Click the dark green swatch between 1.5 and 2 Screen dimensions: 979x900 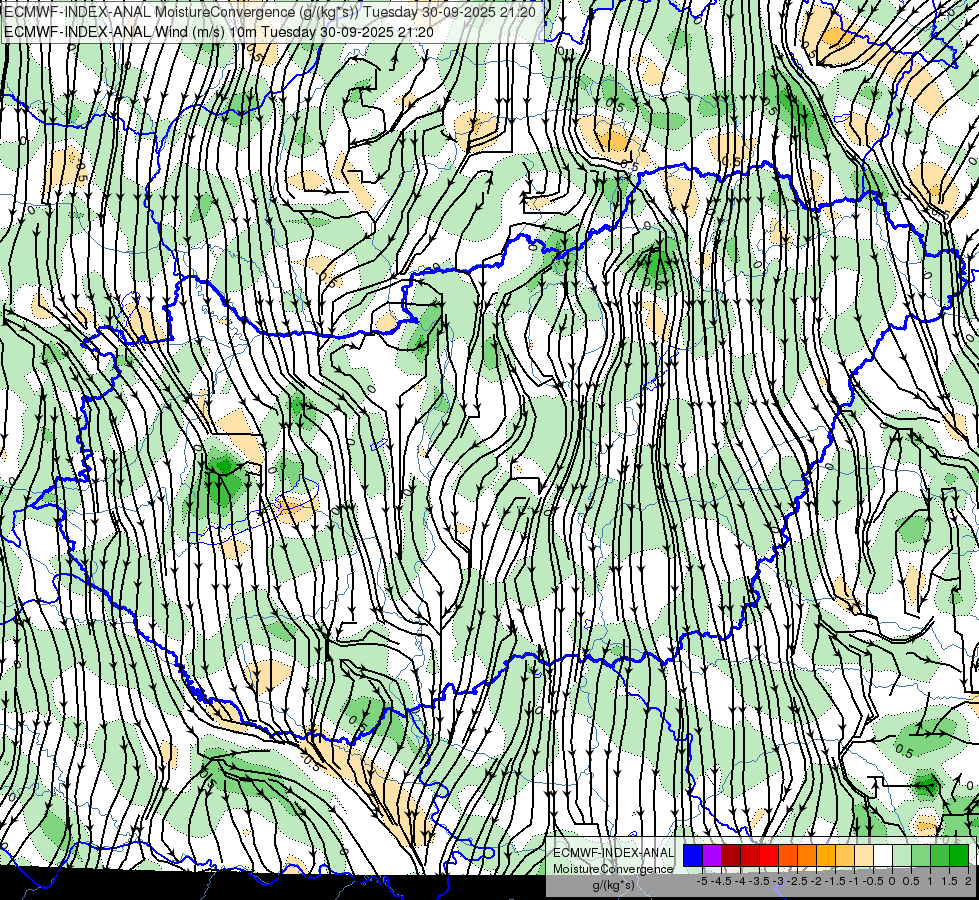pos(959,856)
